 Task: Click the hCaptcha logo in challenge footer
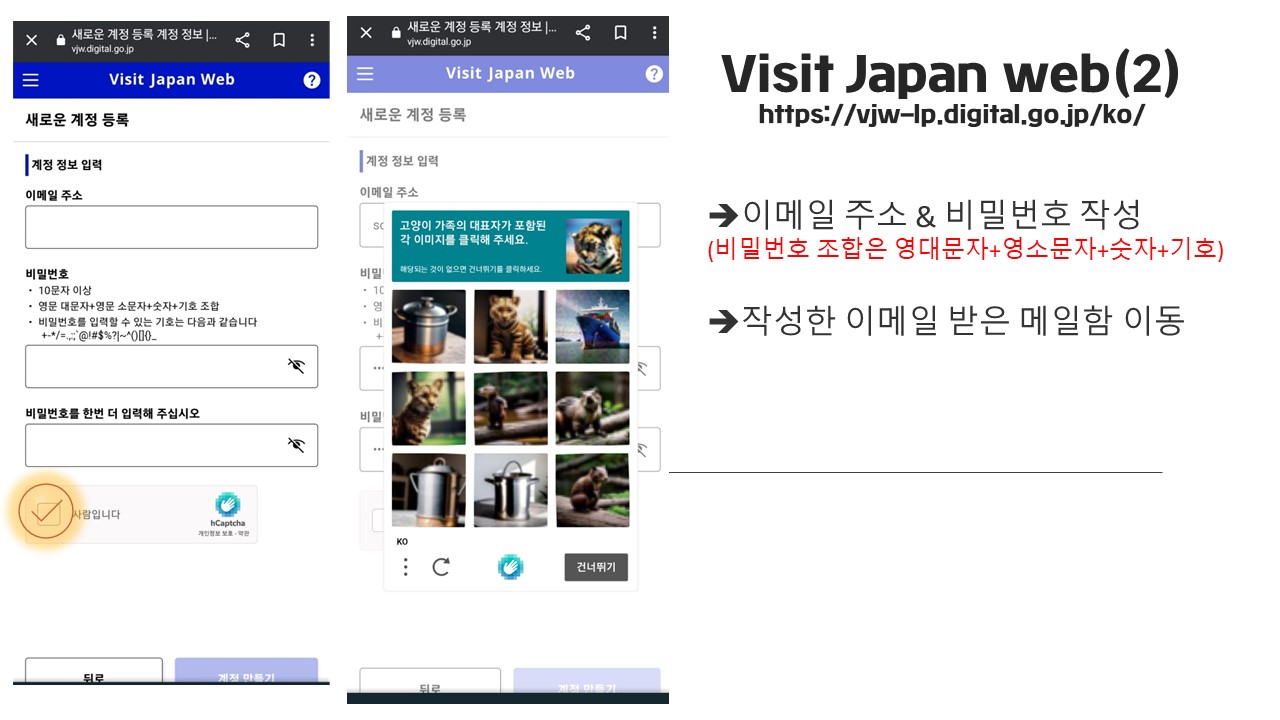pyautogui.click(x=511, y=567)
